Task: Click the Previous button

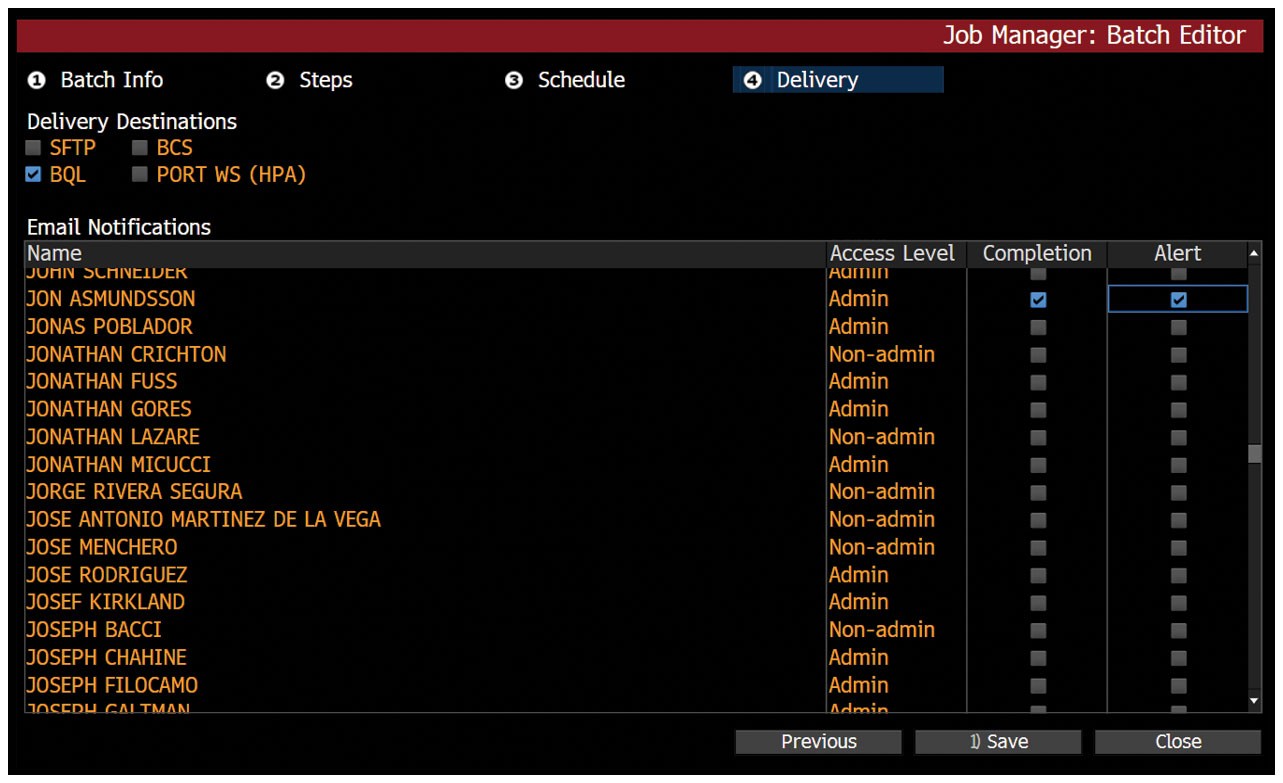Action: (x=819, y=742)
